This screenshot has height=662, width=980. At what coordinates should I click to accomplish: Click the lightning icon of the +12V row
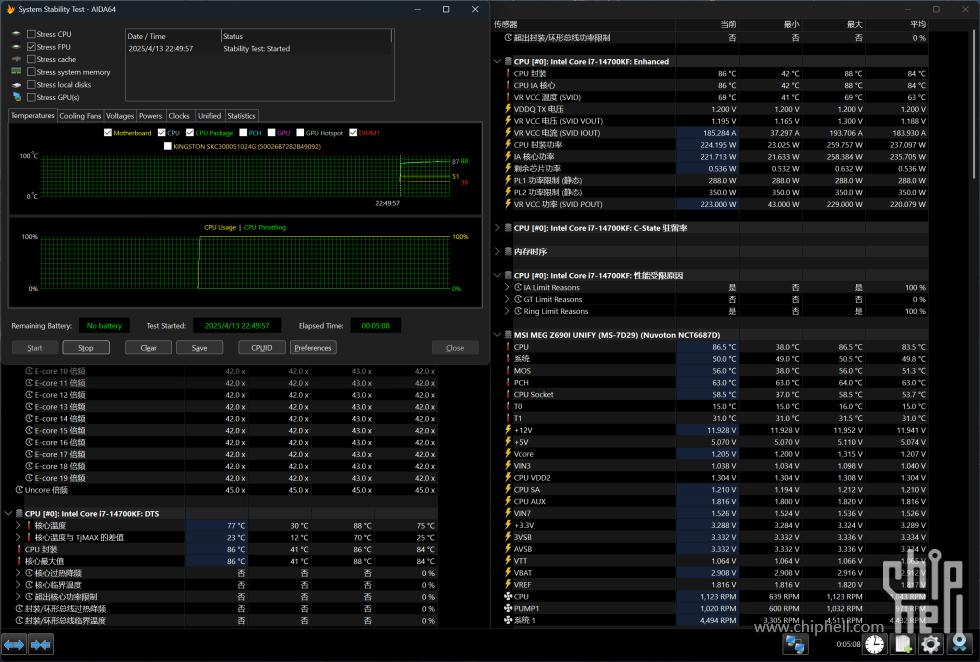click(x=508, y=430)
